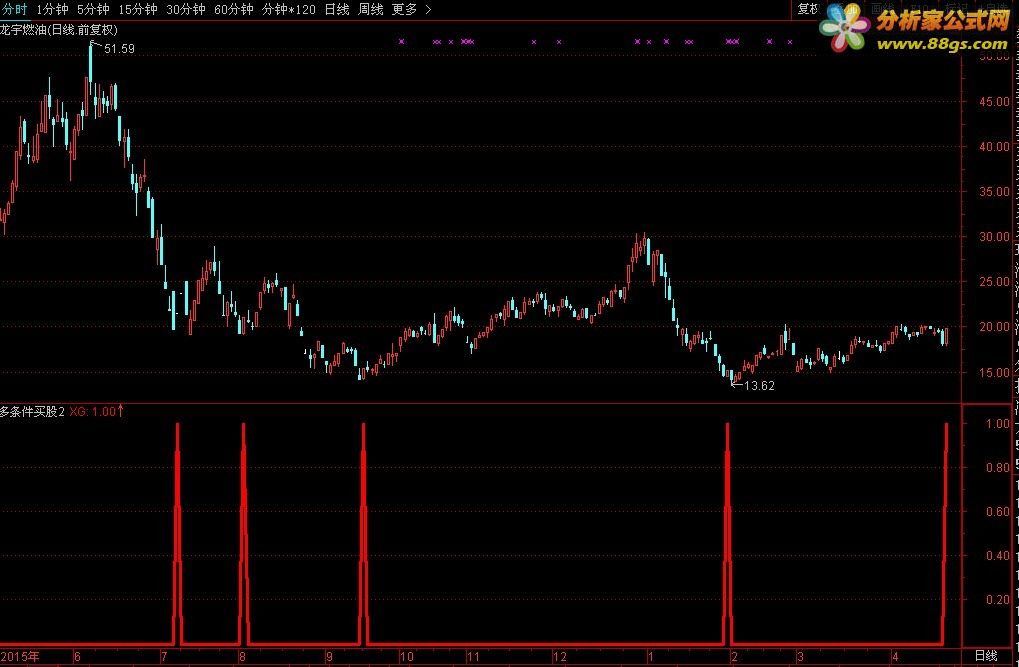Click the 复权 button at top right
This screenshot has height=667, width=1019.
808,9
